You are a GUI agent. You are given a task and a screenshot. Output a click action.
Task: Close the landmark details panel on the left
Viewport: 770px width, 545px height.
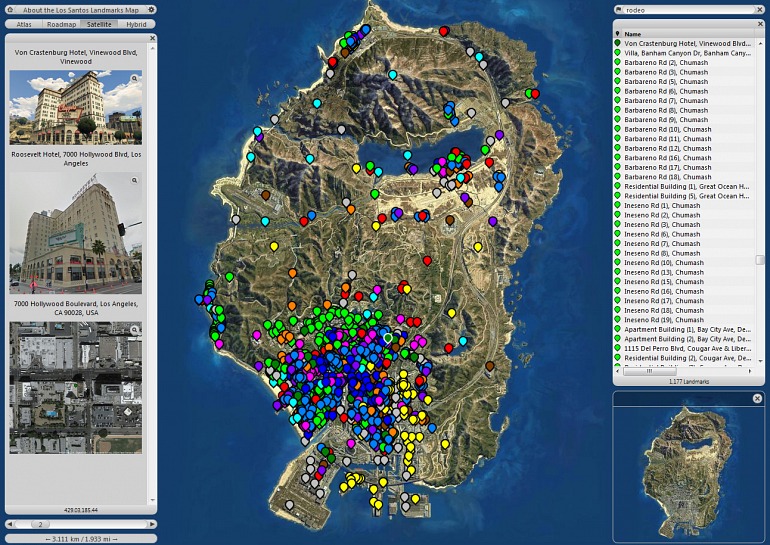tap(152, 38)
